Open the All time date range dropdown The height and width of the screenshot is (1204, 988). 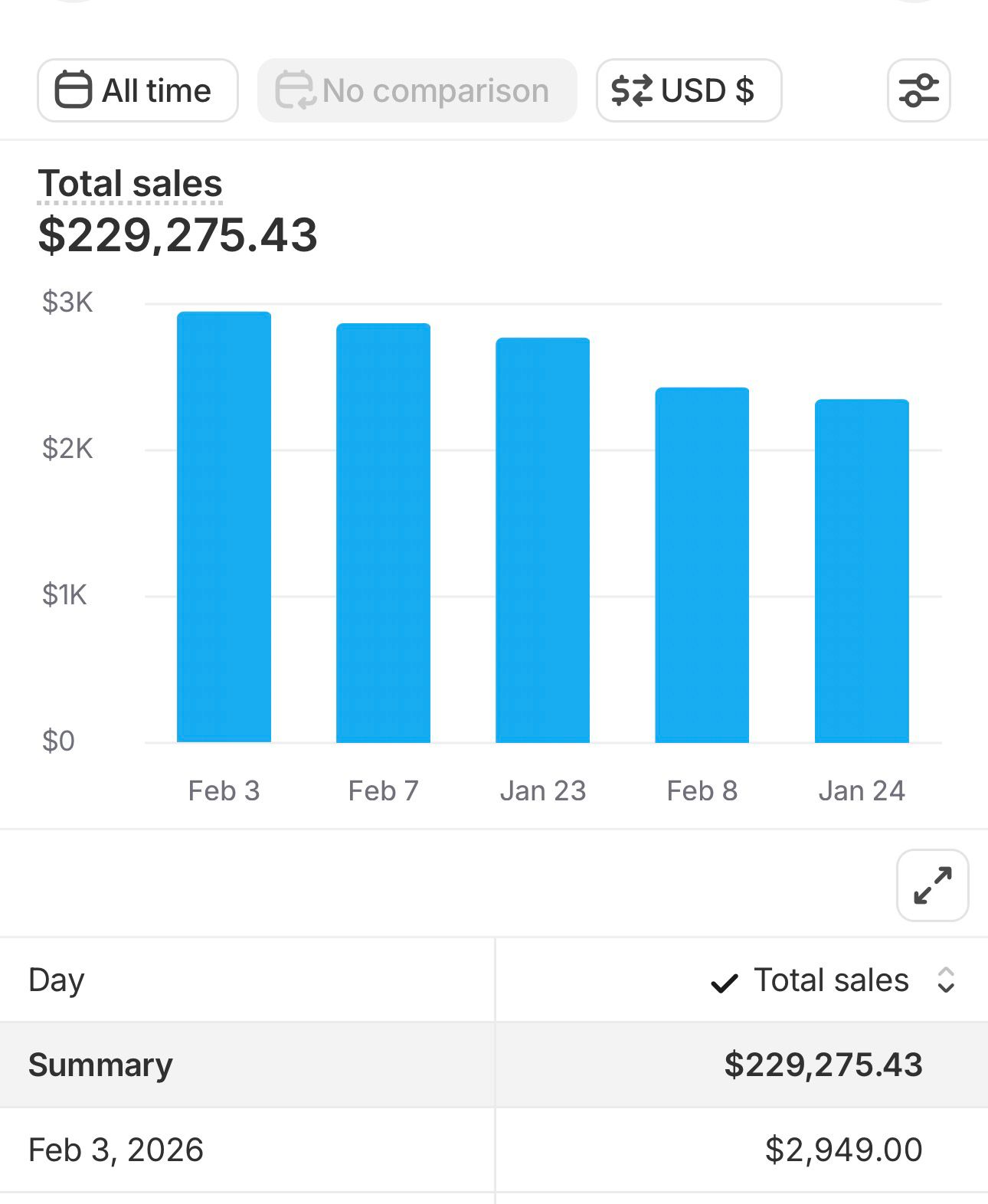tap(138, 90)
